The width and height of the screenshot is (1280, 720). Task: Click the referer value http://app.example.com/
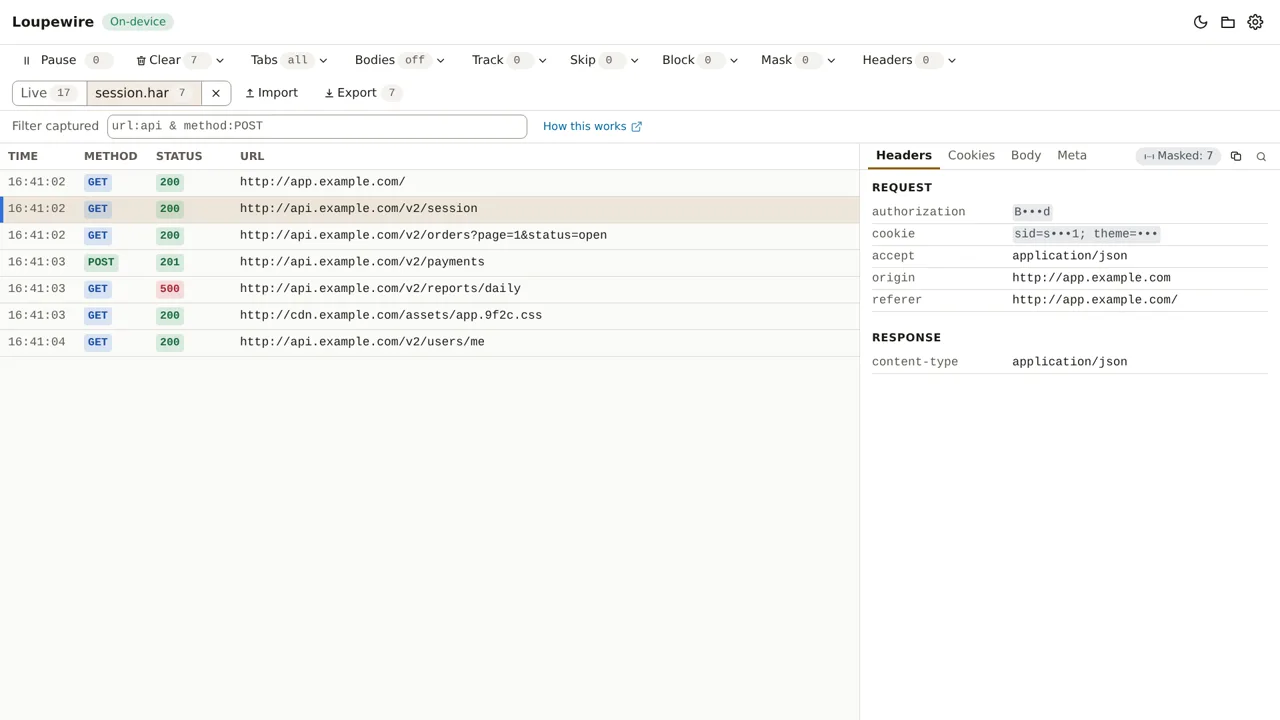pos(1095,300)
